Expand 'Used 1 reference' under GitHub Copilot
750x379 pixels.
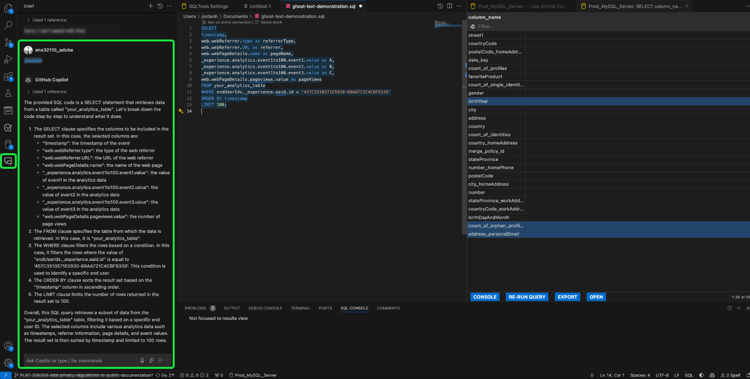click(46, 91)
